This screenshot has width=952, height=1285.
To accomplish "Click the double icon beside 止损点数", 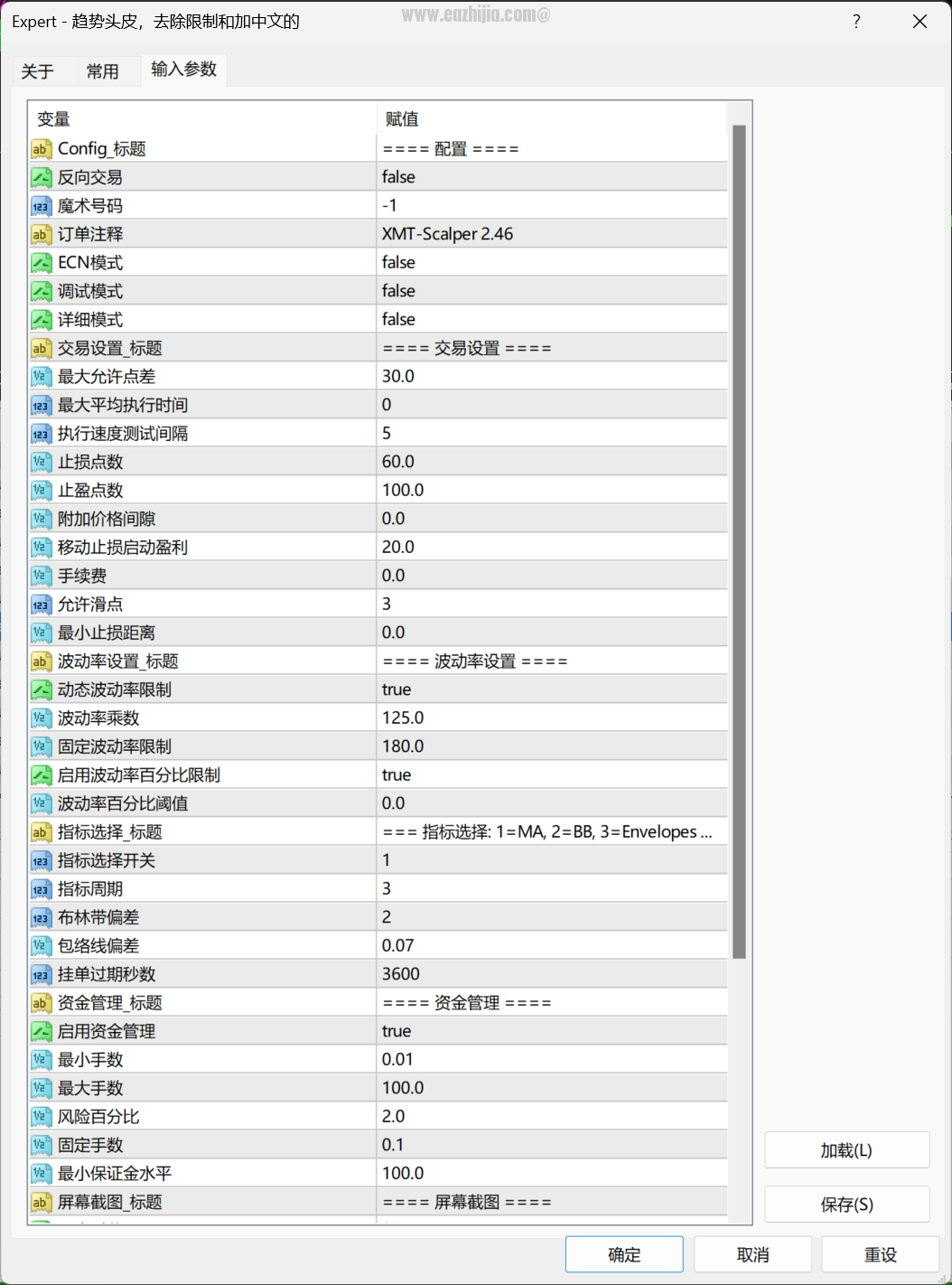I will (41, 462).
